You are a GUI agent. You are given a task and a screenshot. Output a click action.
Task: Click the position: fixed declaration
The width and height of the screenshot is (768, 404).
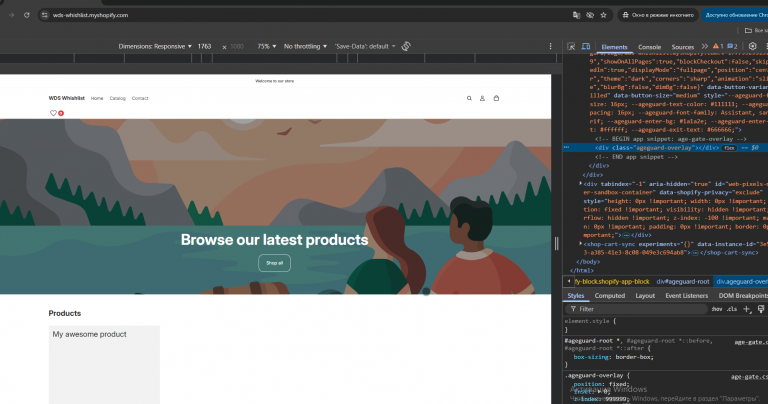click(601, 384)
